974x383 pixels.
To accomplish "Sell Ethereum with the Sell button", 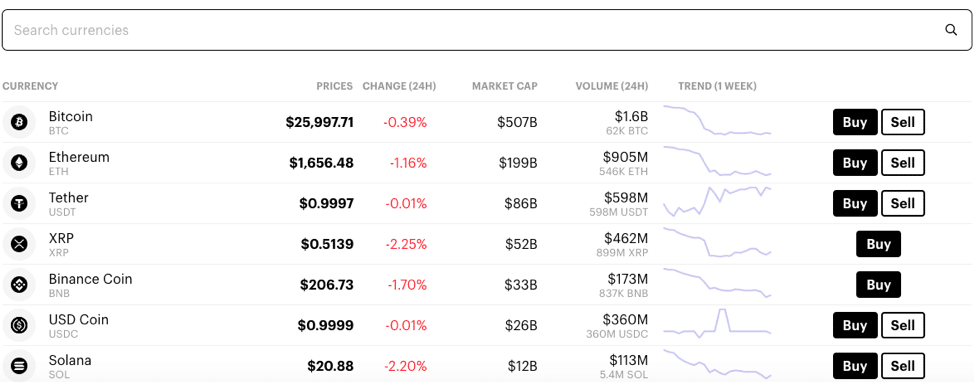I will click(x=903, y=163).
